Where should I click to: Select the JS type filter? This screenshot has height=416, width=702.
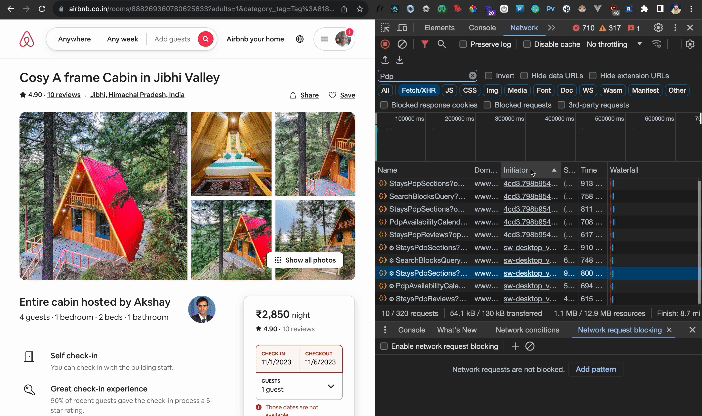tap(449, 90)
